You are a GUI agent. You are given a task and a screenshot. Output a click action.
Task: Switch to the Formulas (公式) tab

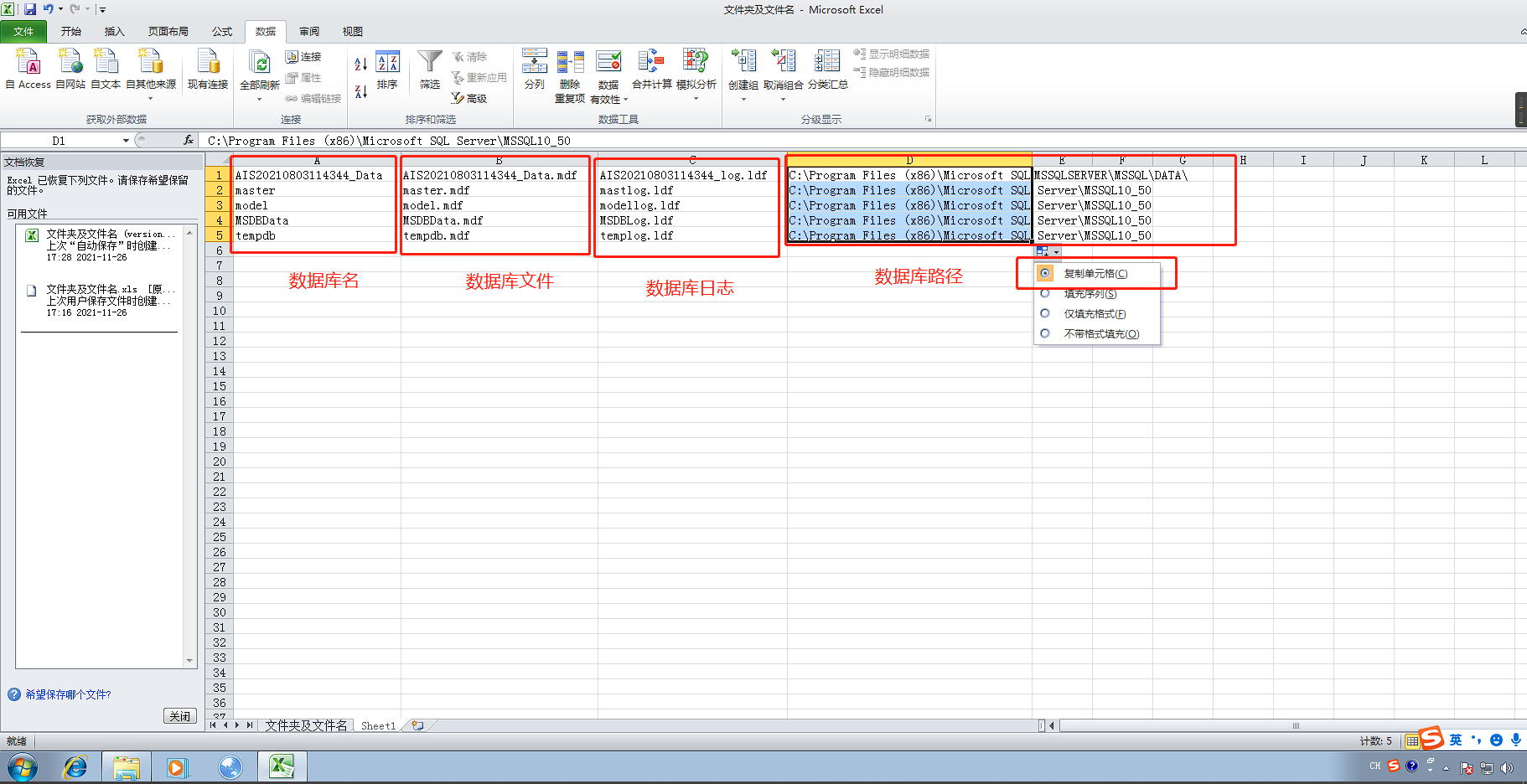[222, 31]
